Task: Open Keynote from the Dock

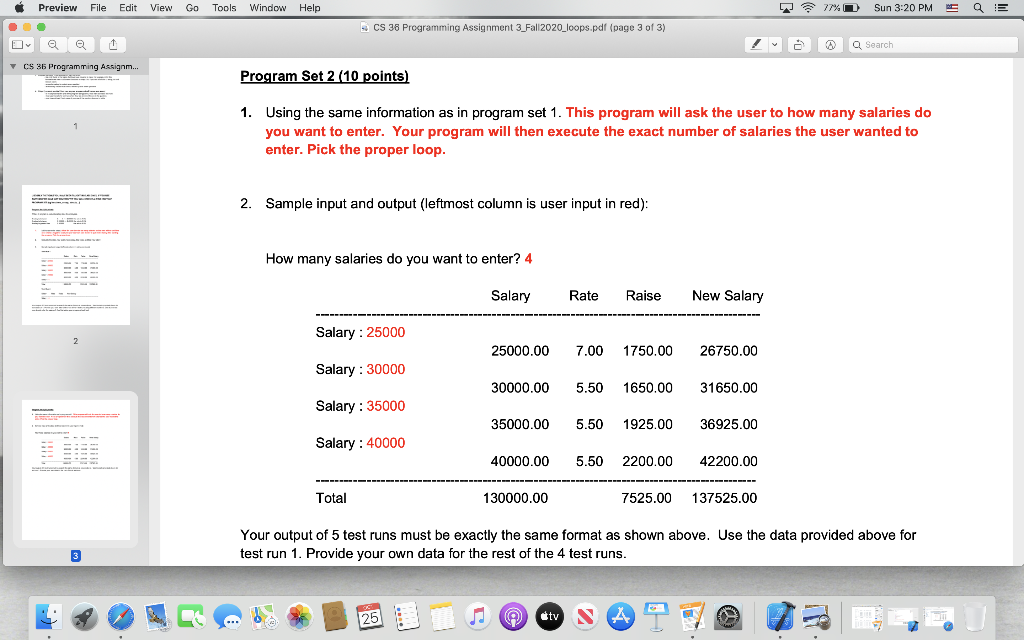Action: coord(656,616)
